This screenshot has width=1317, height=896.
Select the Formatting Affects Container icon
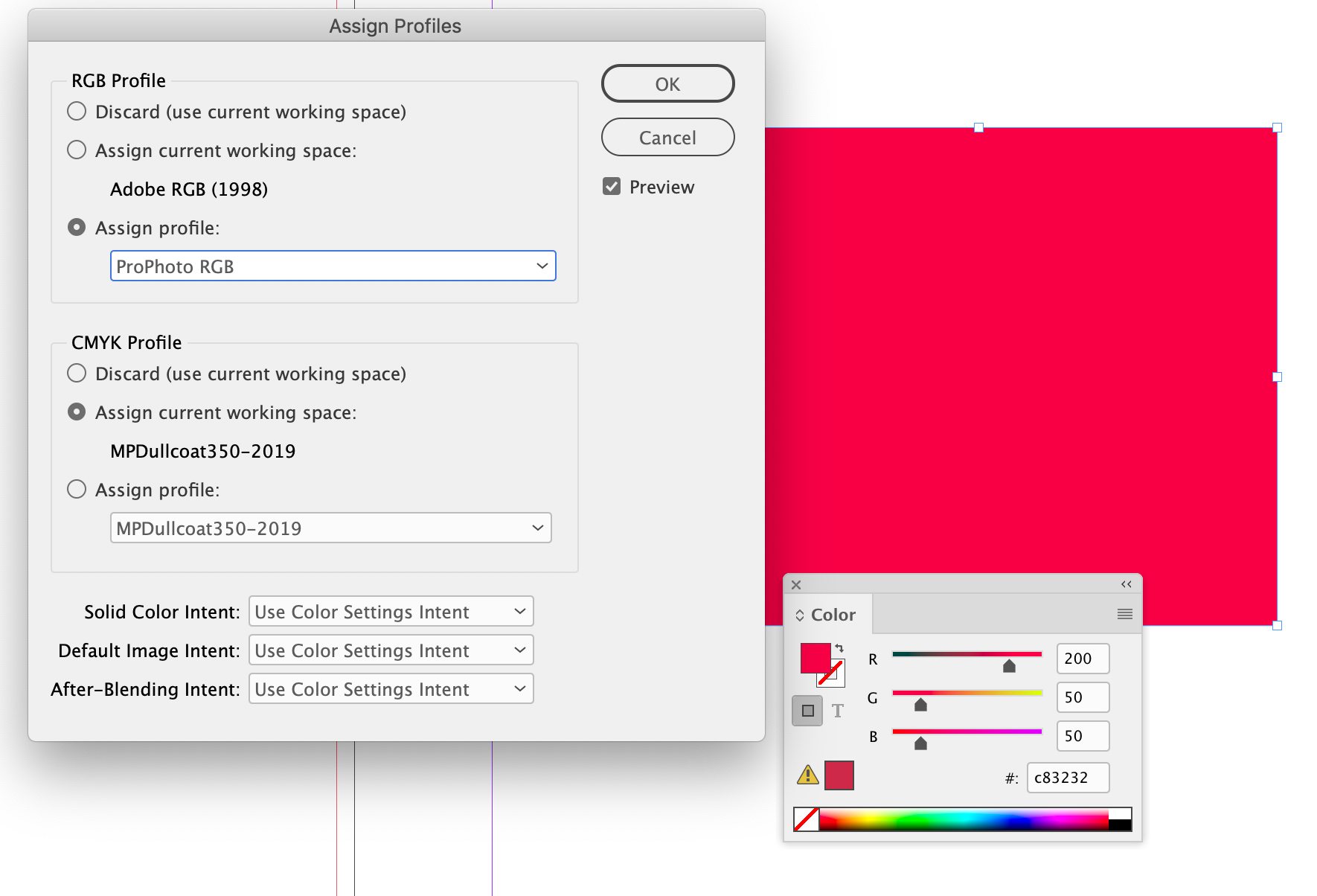(807, 711)
